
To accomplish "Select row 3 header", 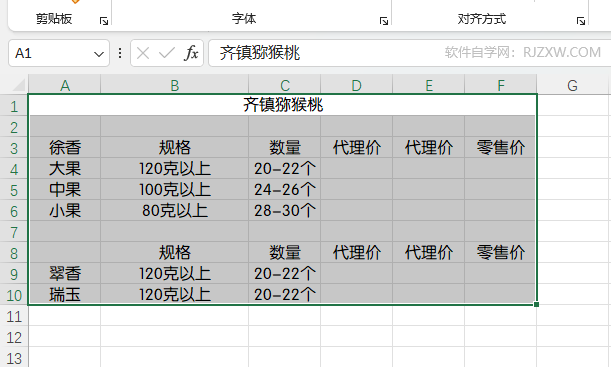I will point(14,148).
